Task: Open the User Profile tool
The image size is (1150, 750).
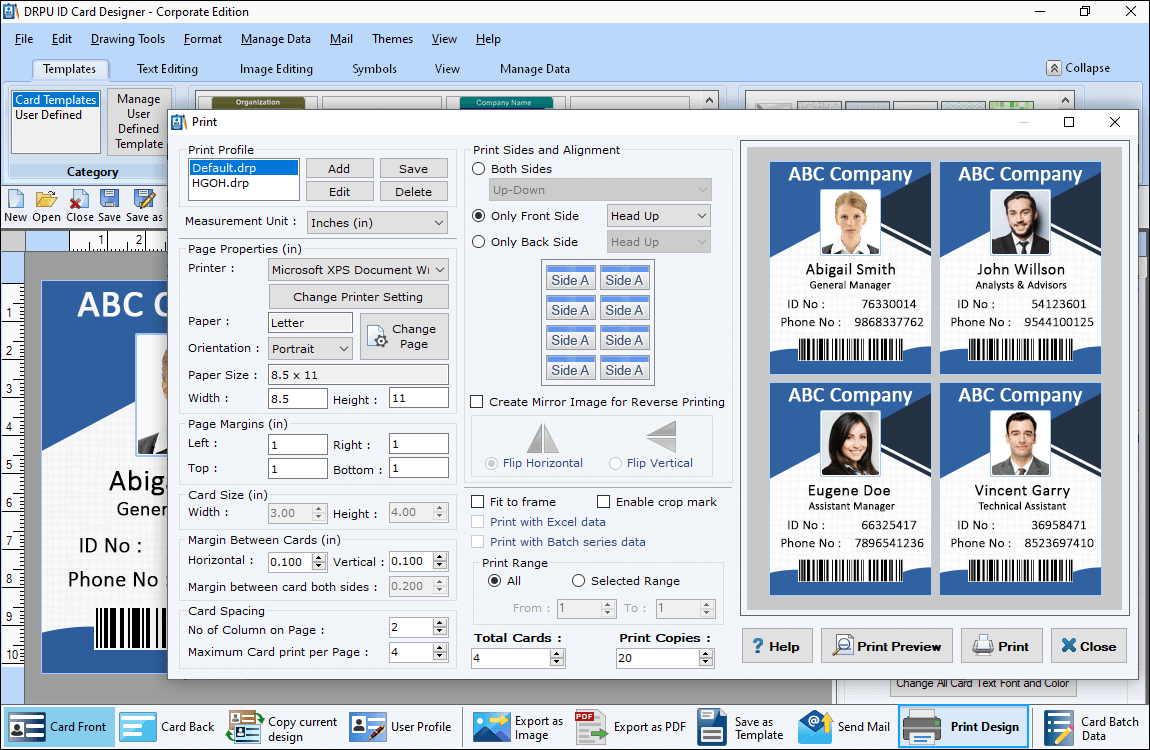Action: tap(400, 727)
